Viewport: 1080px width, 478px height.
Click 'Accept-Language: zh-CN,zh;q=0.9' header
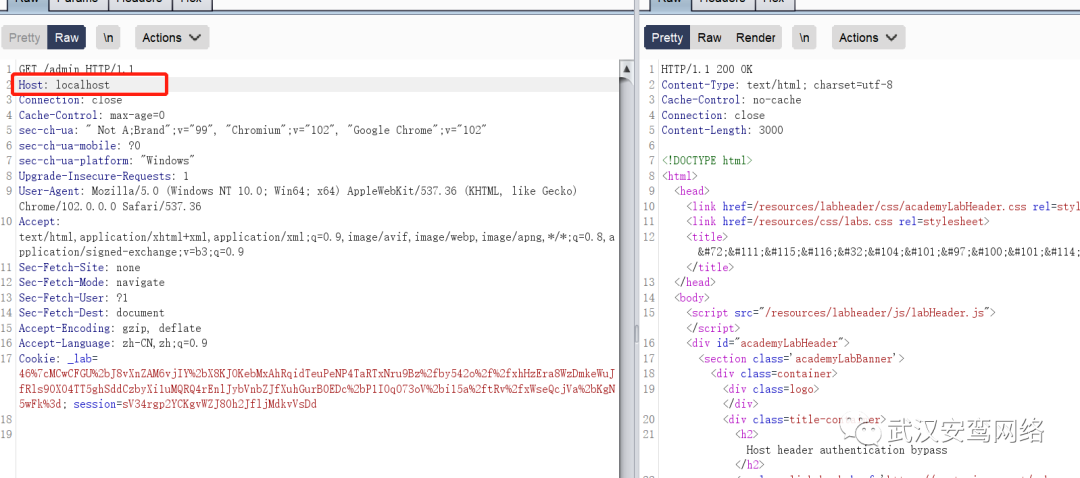[x=113, y=343]
